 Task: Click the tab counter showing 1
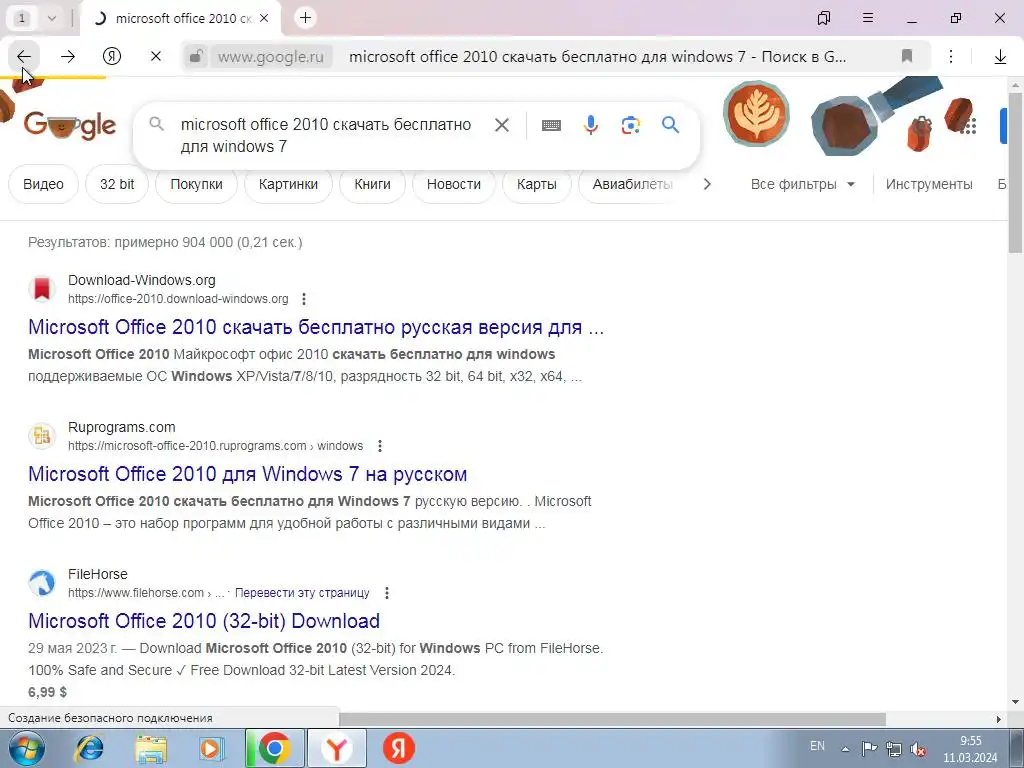pos(22,18)
